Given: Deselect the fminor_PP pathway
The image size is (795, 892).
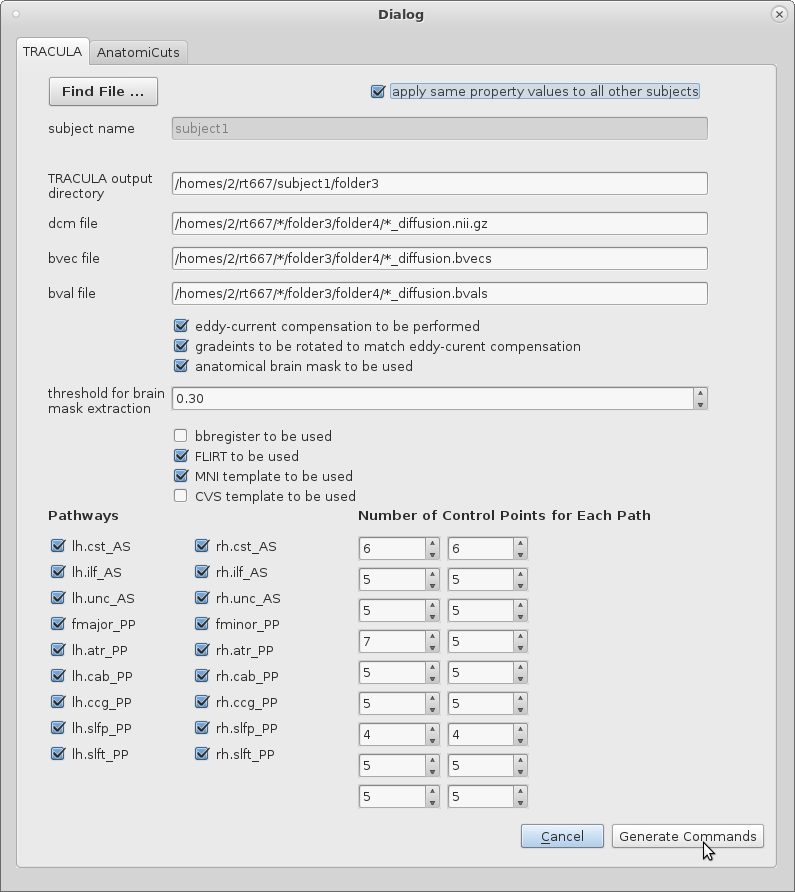Looking at the screenshot, I should (203, 624).
